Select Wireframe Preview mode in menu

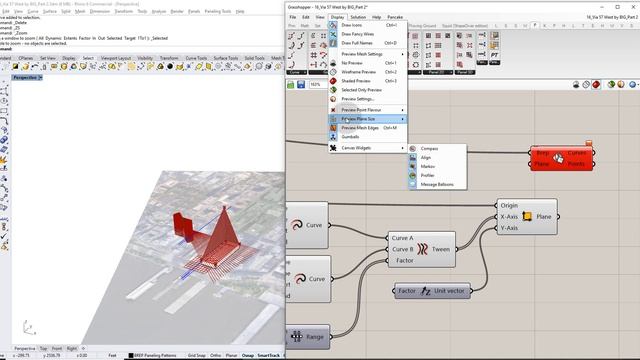pos(368,72)
